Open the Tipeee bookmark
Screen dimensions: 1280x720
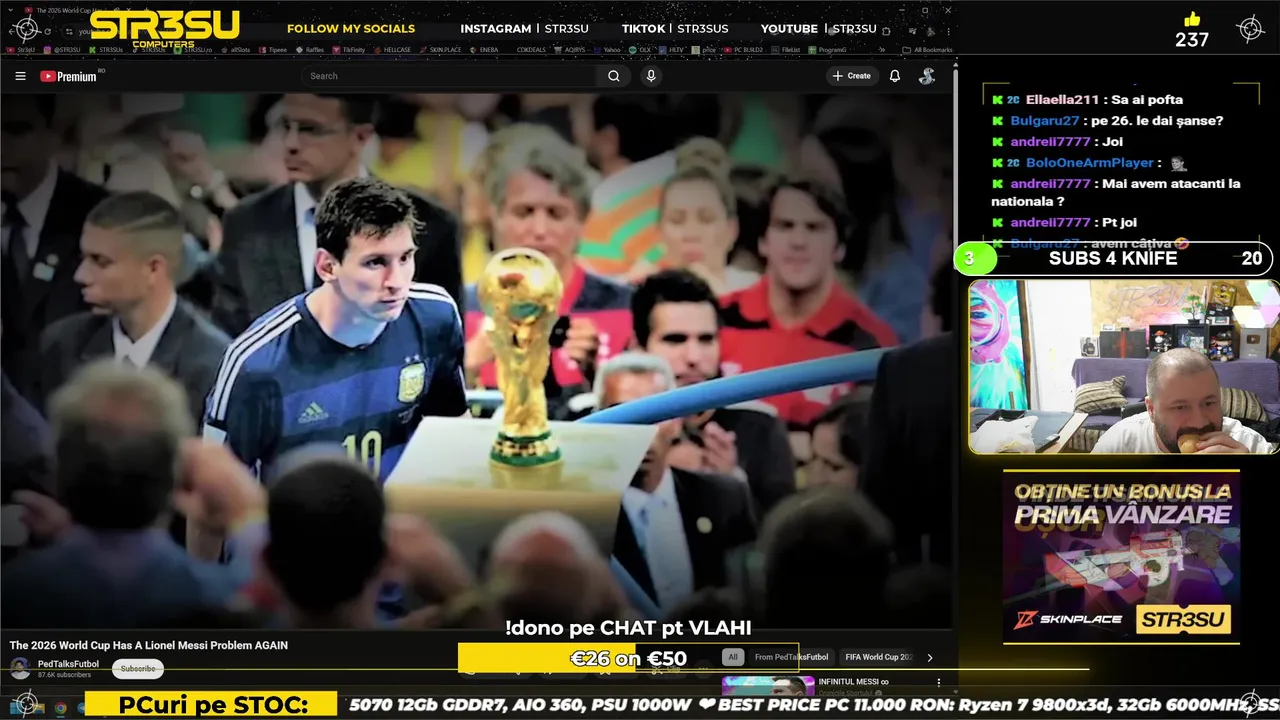pyautogui.click(x=273, y=50)
